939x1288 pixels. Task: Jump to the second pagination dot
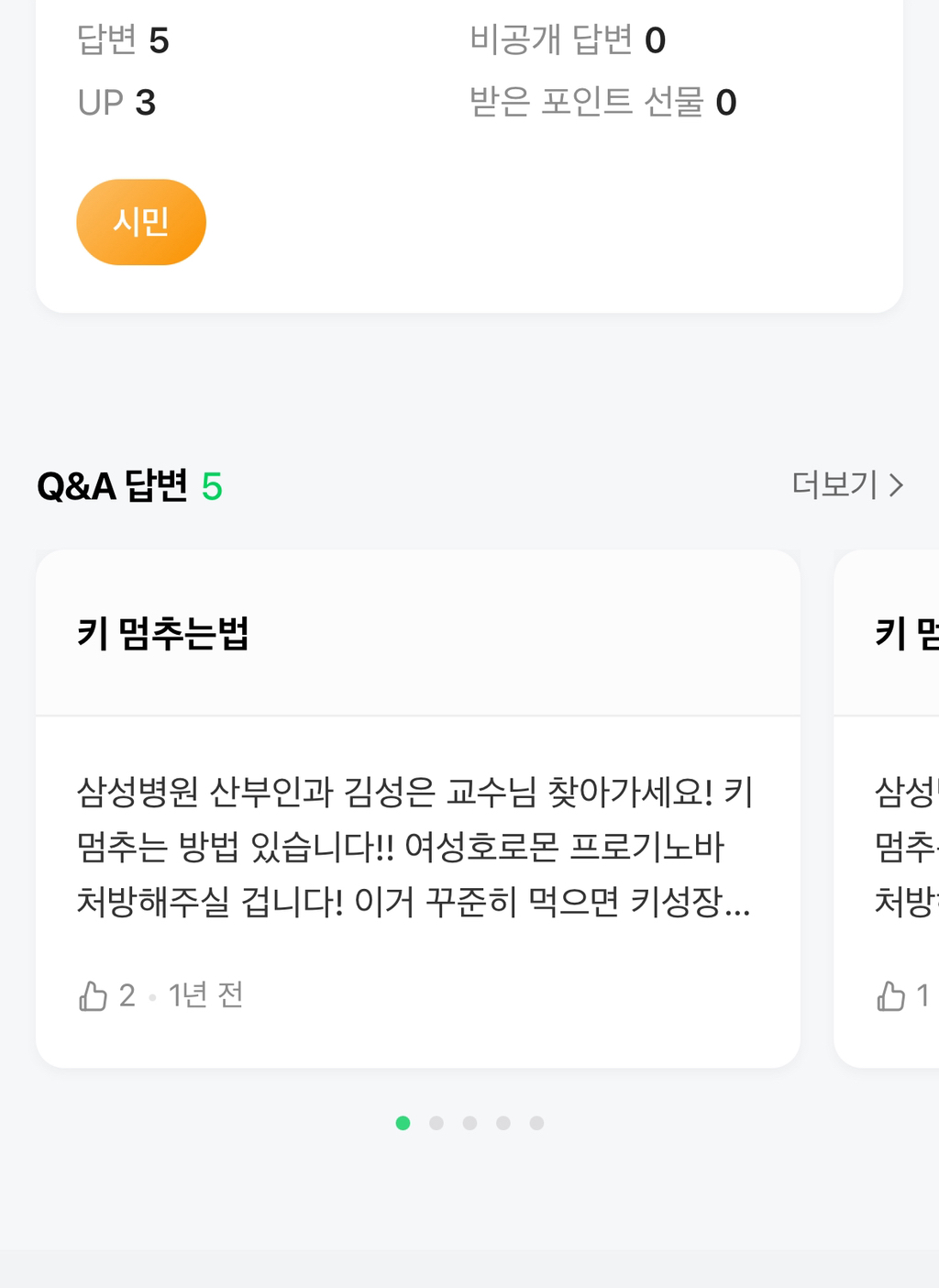[436, 1123]
